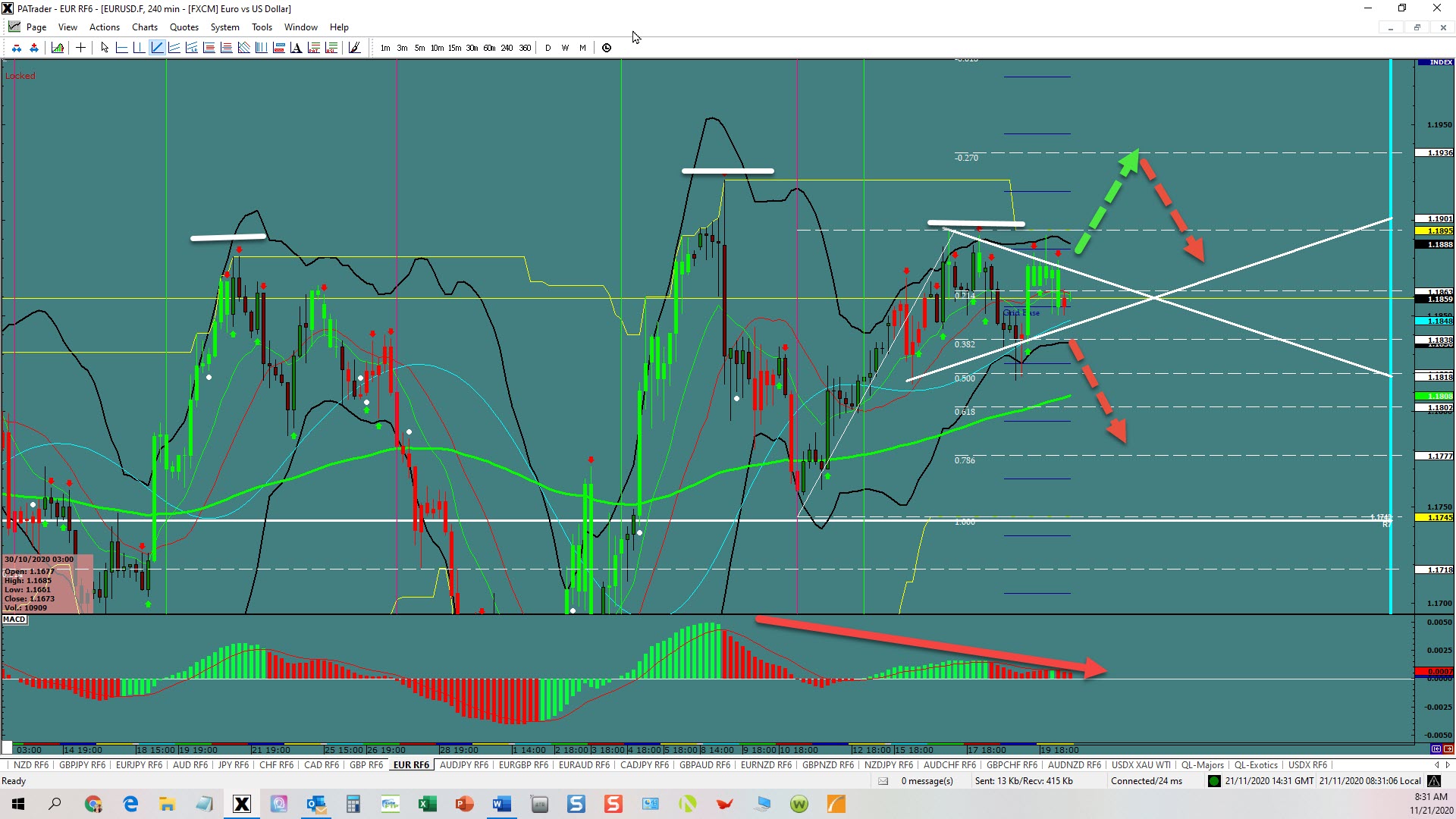Open Outlook from the taskbar
The width and height of the screenshot is (1456, 819).
[x=316, y=804]
